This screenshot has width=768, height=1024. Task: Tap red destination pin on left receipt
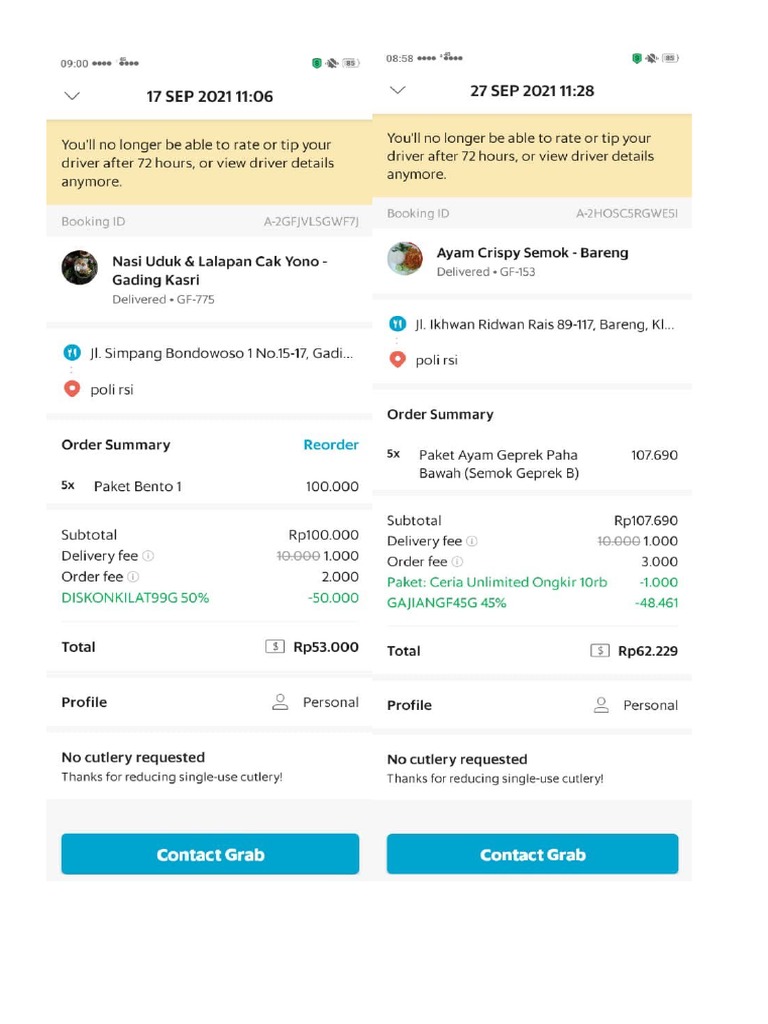pos(71,389)
